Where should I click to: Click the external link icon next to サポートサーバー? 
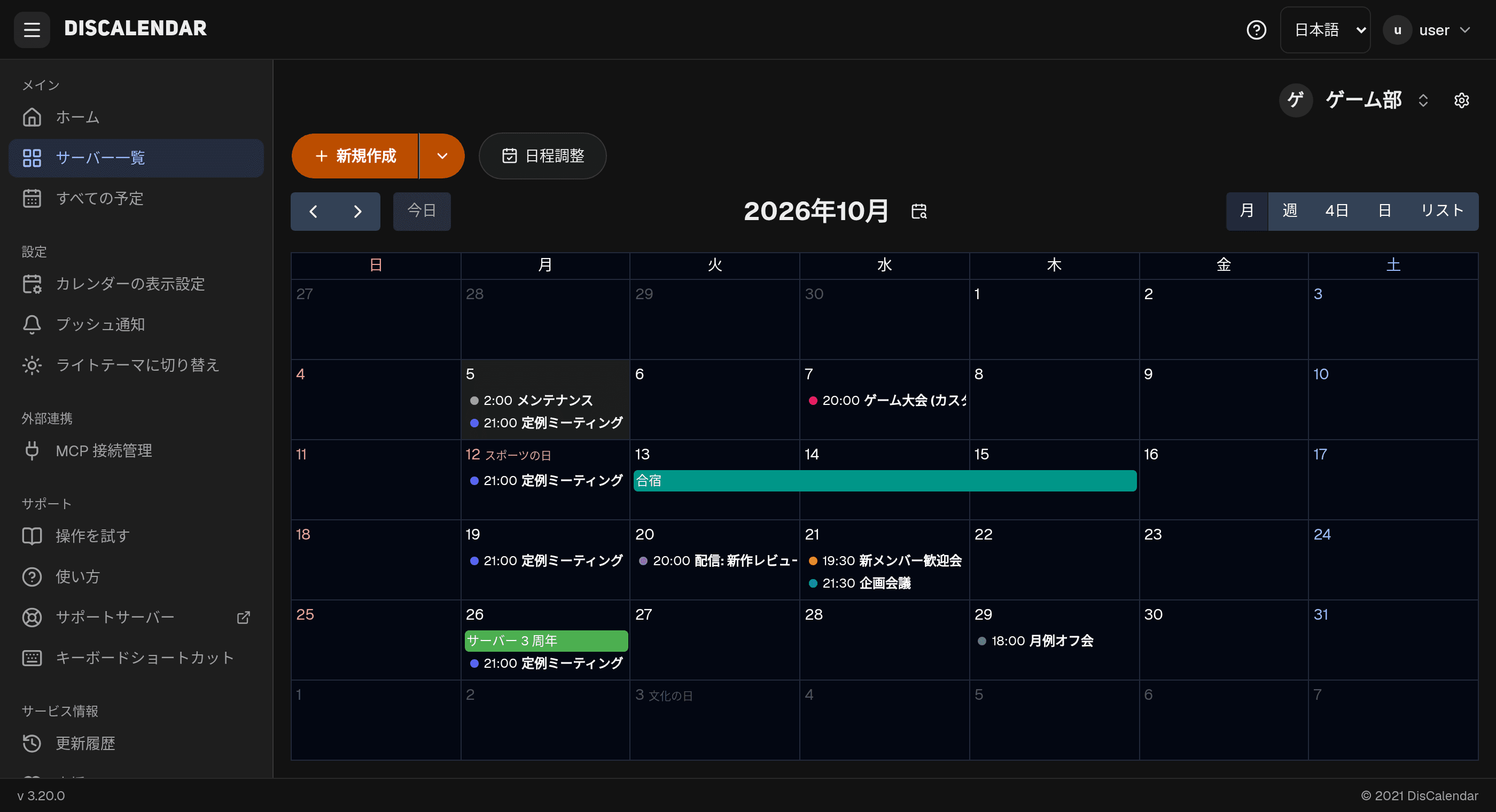[244, 618]
